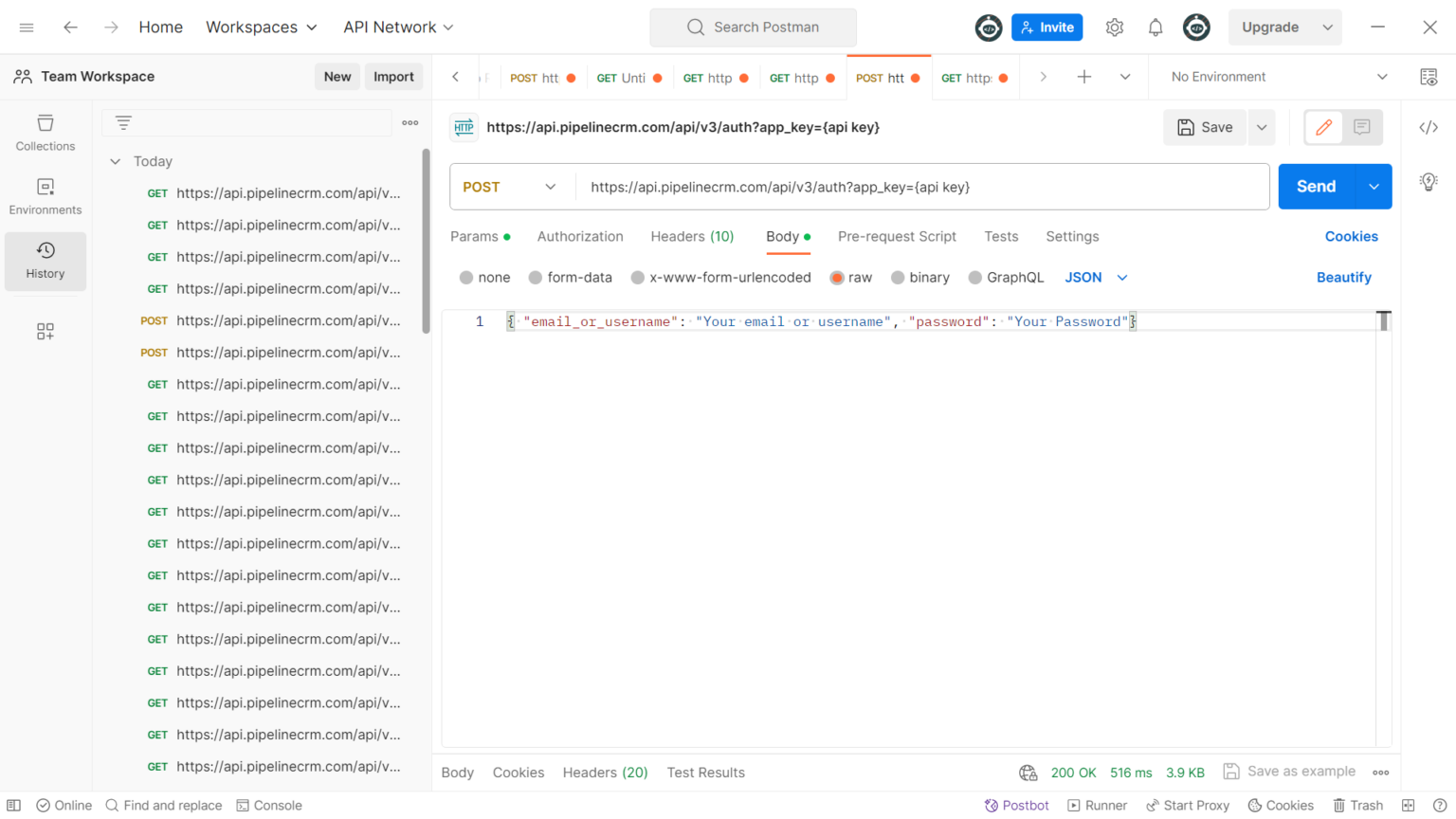This screenshot has height=819, width=1456.
Task: Select the binary body type
Action: (x=919, y=278)
